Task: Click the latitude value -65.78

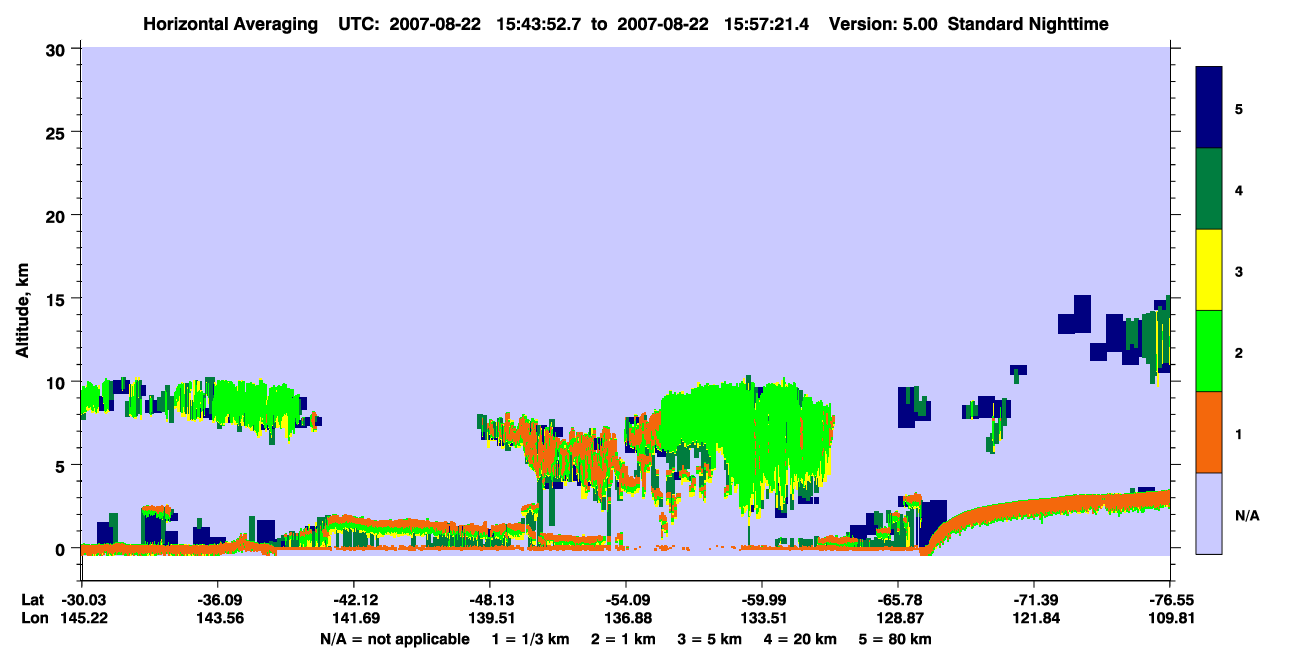Action: (x=898, y=600)
